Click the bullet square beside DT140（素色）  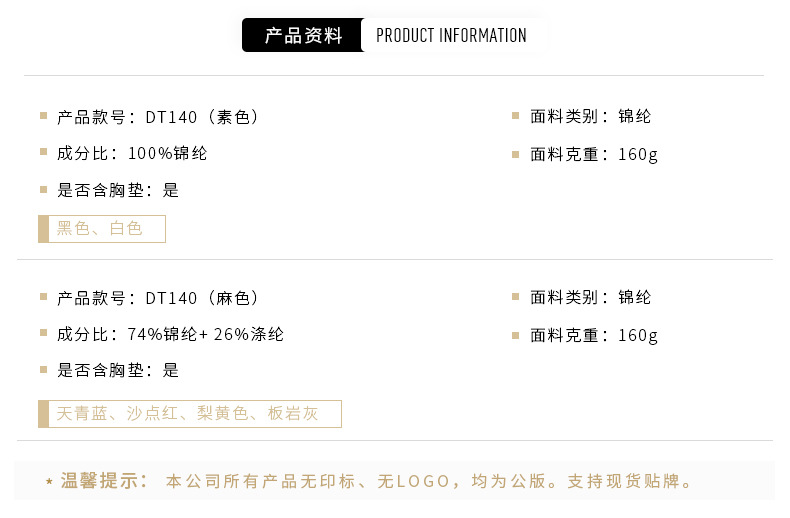pos(44,116)
